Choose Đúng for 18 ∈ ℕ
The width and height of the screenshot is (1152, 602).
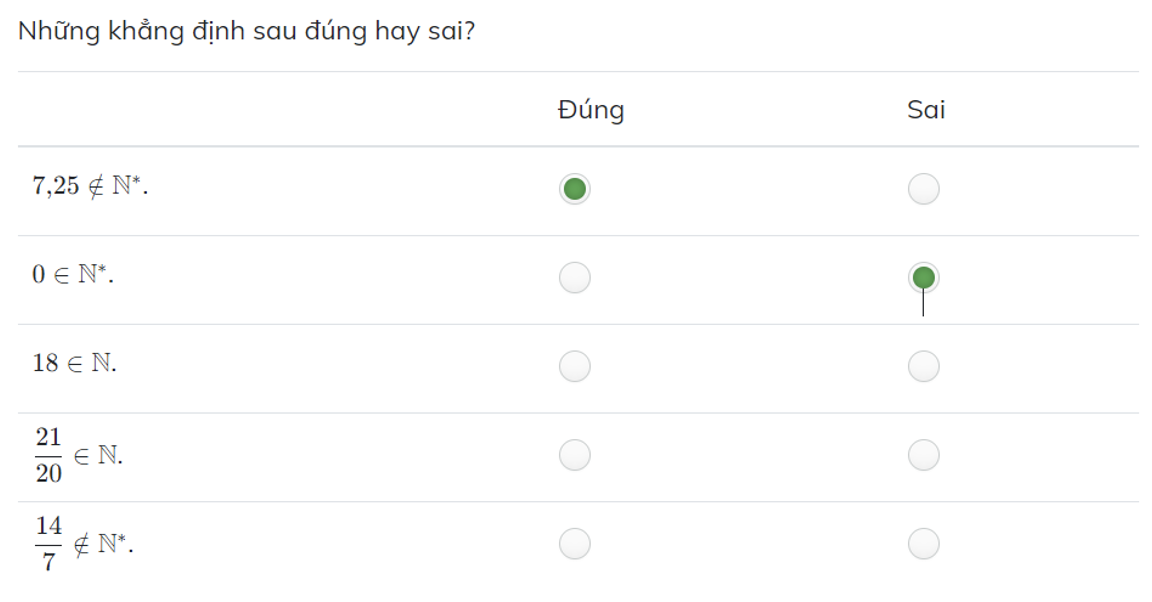pos(572,367)
